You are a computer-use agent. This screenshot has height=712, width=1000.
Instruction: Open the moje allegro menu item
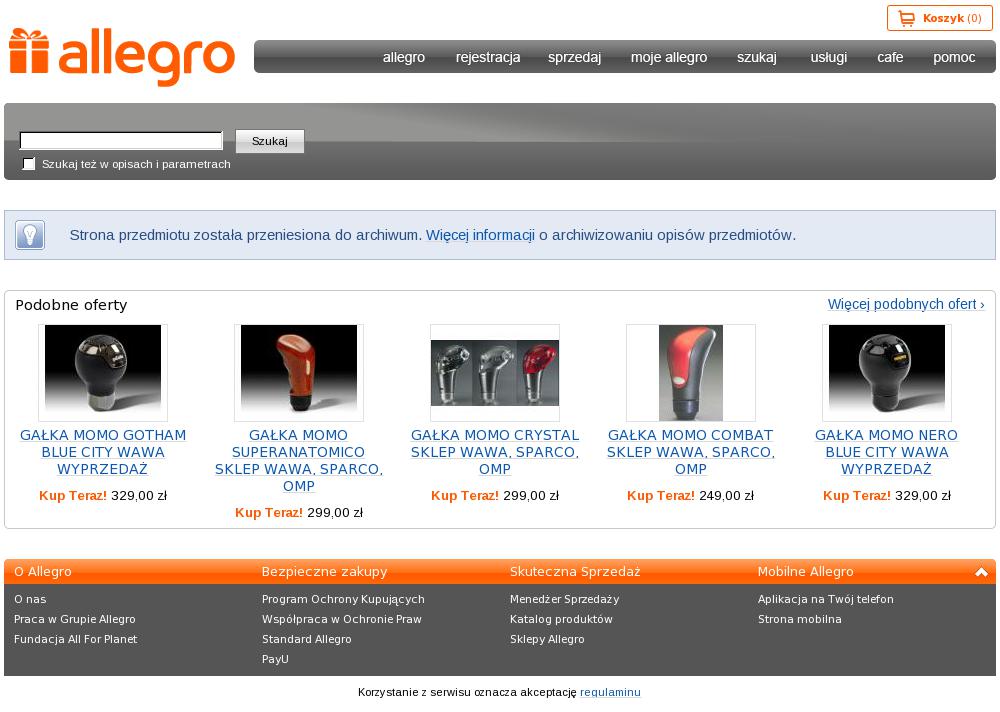click(669, 57)
